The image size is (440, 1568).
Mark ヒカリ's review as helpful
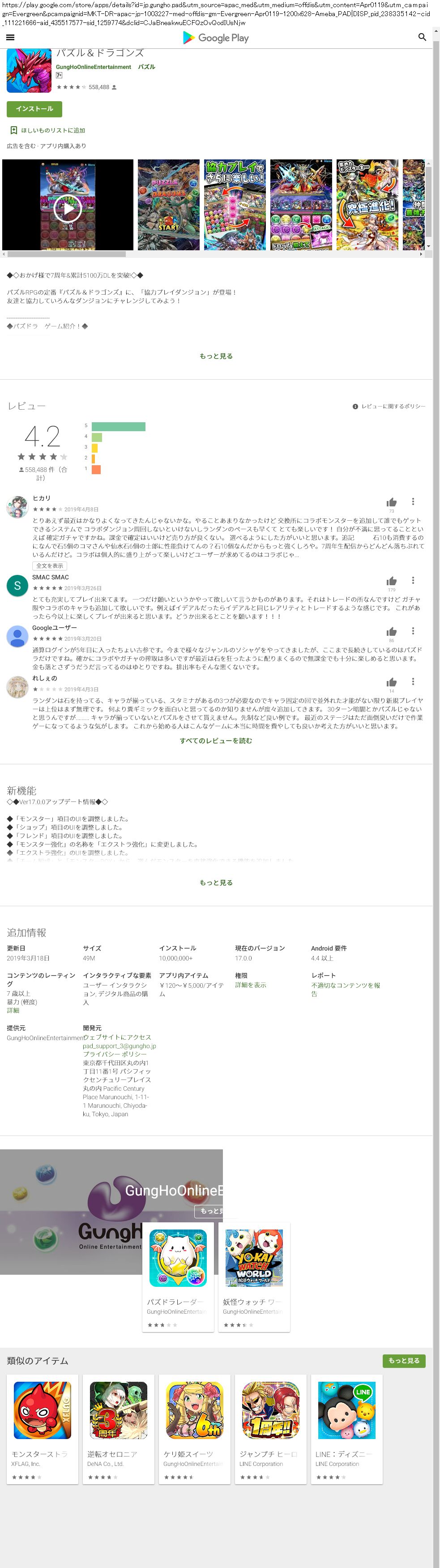tap(391, 502)
